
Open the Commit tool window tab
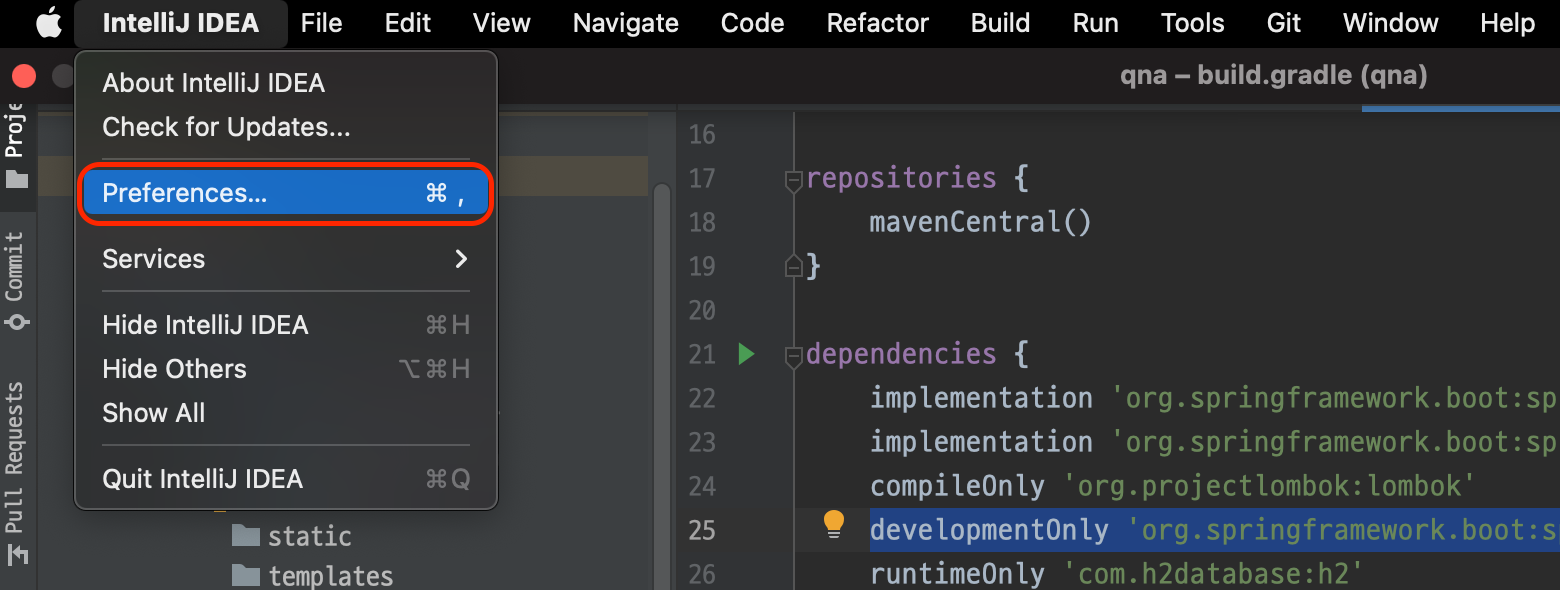pos(16,281)
